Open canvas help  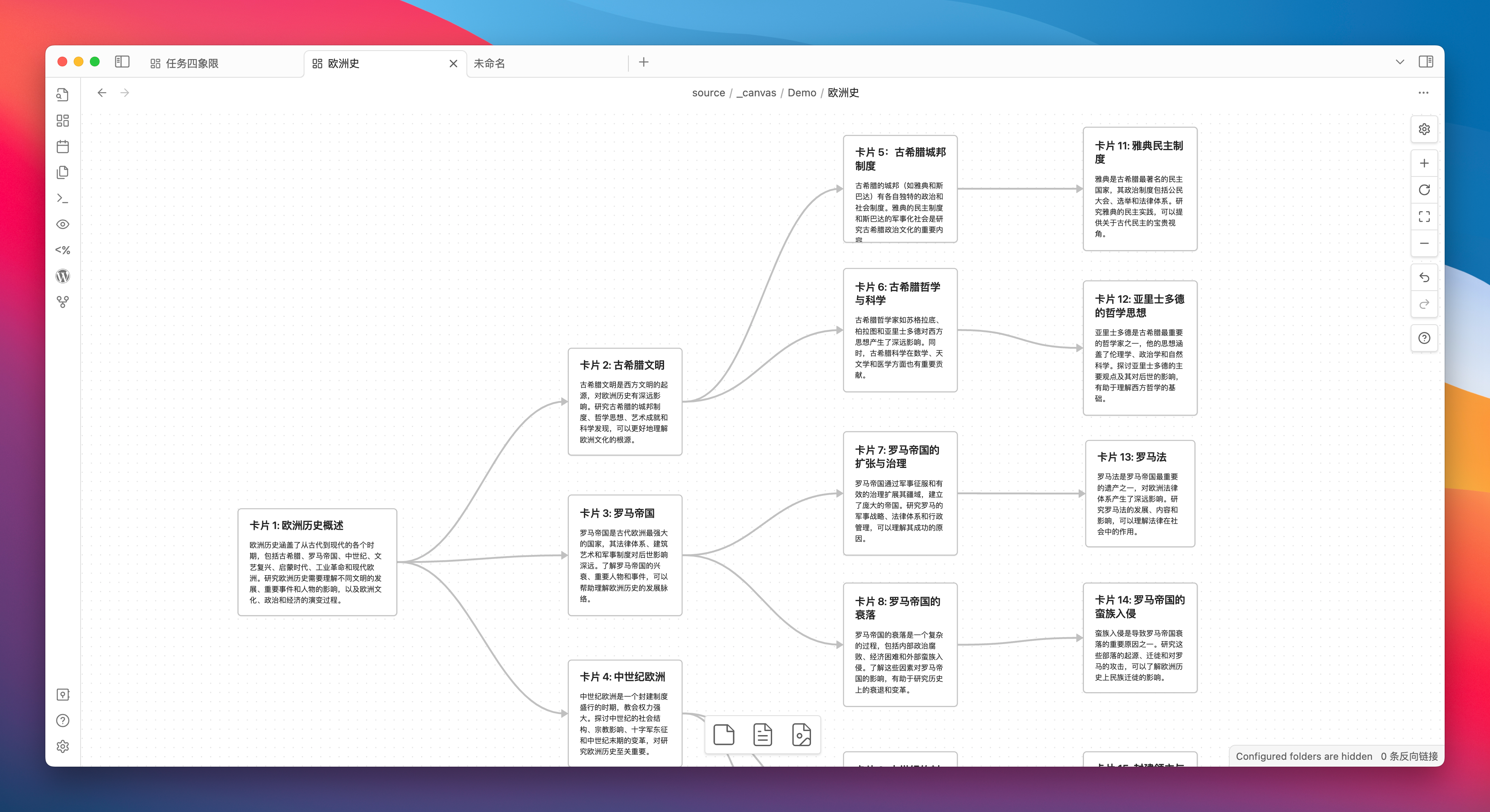pyautogui.click(x=1424, y=338)
